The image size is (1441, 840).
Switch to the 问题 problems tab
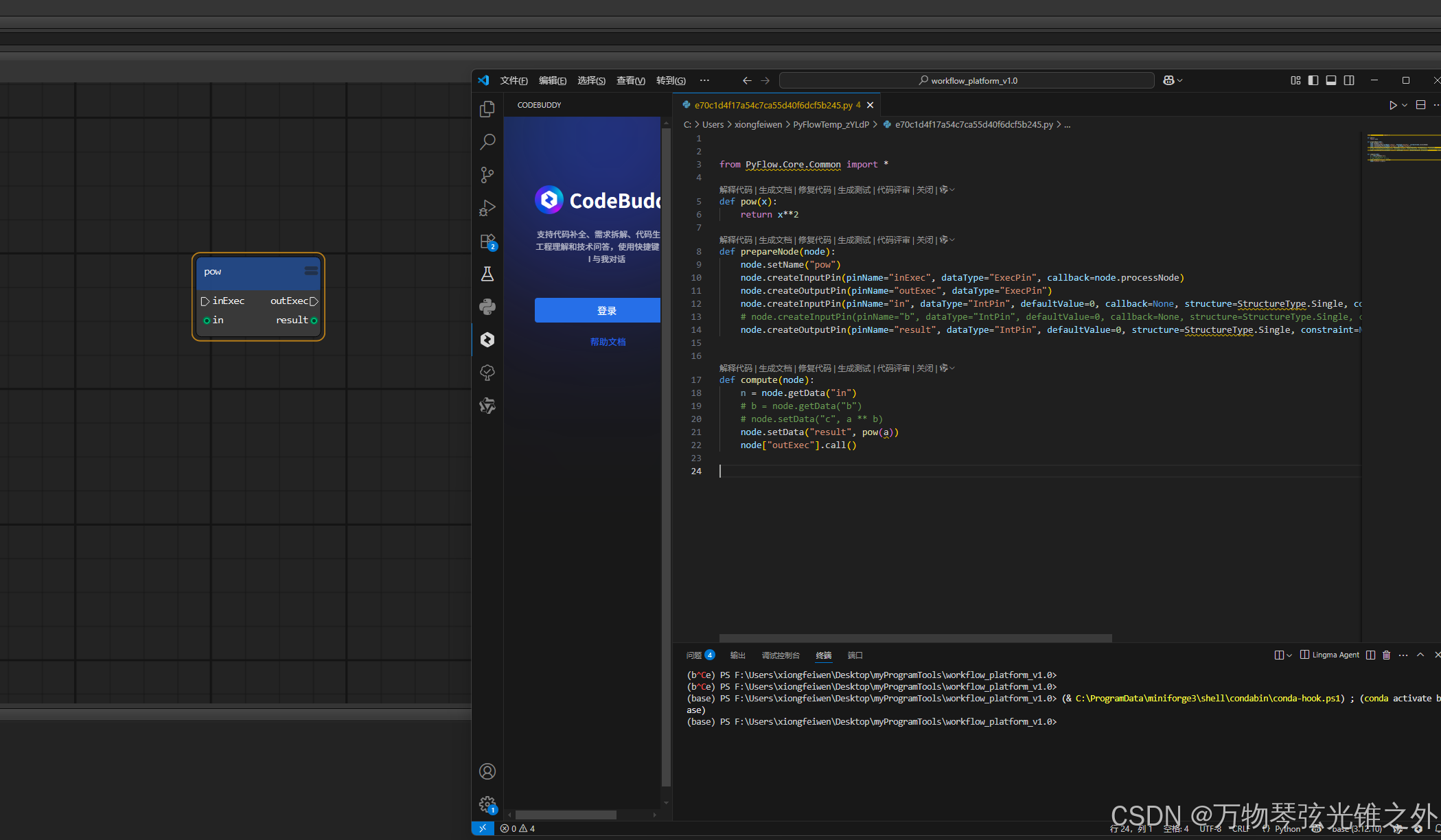(694, 655)
